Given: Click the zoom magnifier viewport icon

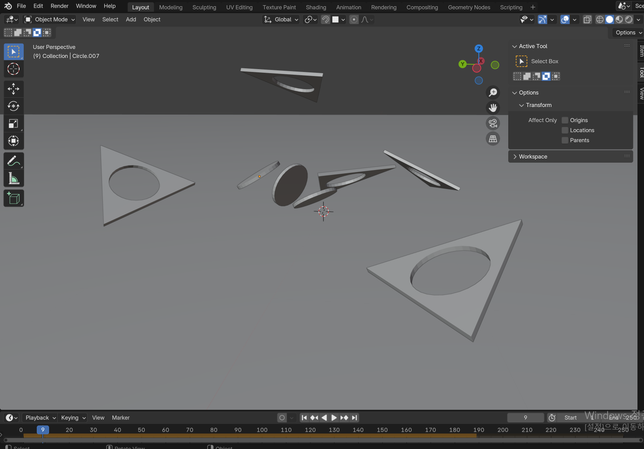Looking at the screenshot, I should [x=493, y=92].
